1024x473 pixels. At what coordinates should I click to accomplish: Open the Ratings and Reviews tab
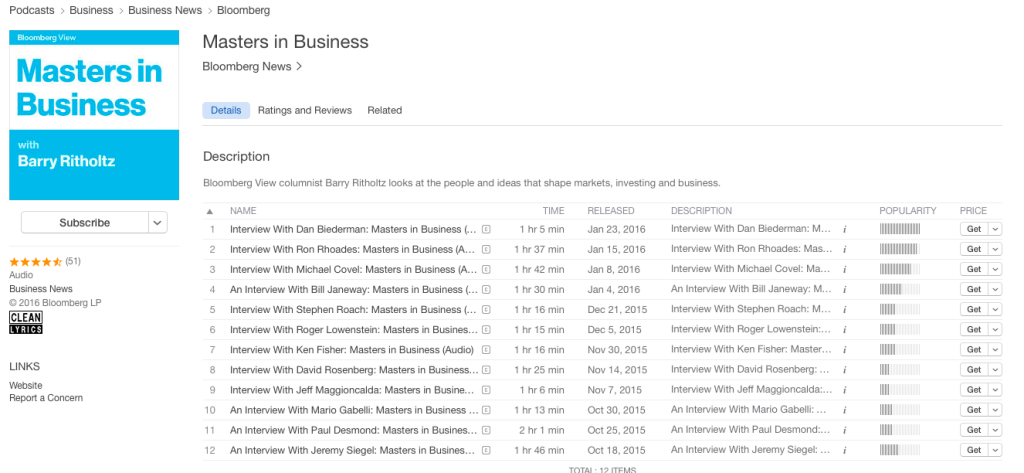(x=305, y=110)
